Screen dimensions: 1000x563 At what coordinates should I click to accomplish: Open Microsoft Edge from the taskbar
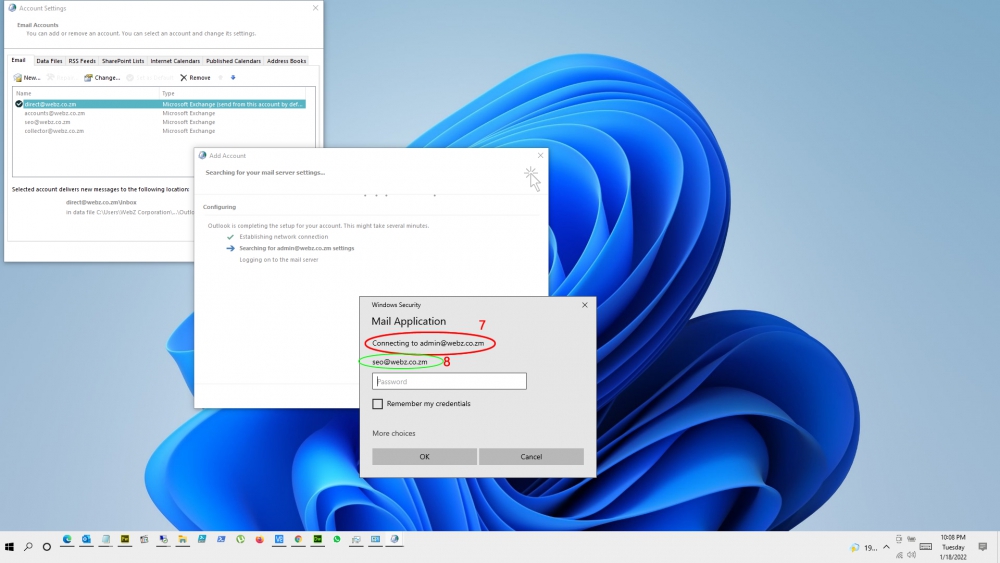point(67,539)
